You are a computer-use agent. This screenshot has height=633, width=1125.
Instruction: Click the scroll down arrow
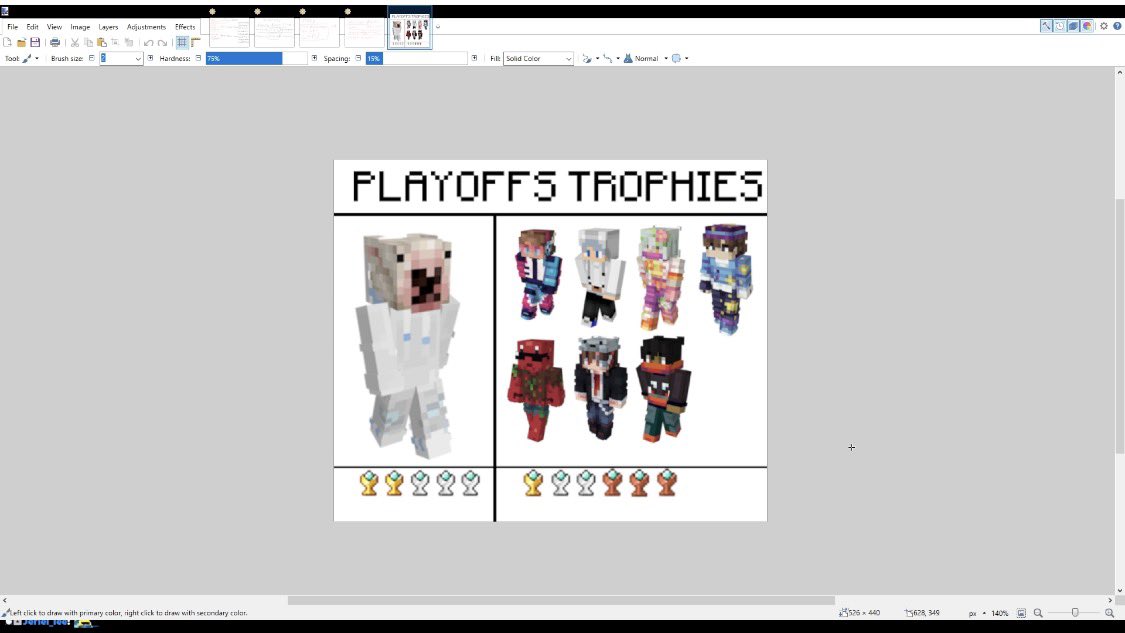pos(1119,591)
